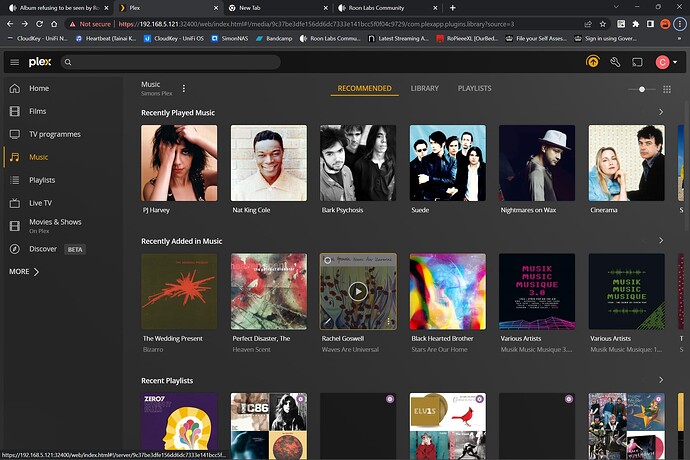Switch to the Library tab
Image resolution: width=690 pixels, height=460 pixels.
(424, 88)
